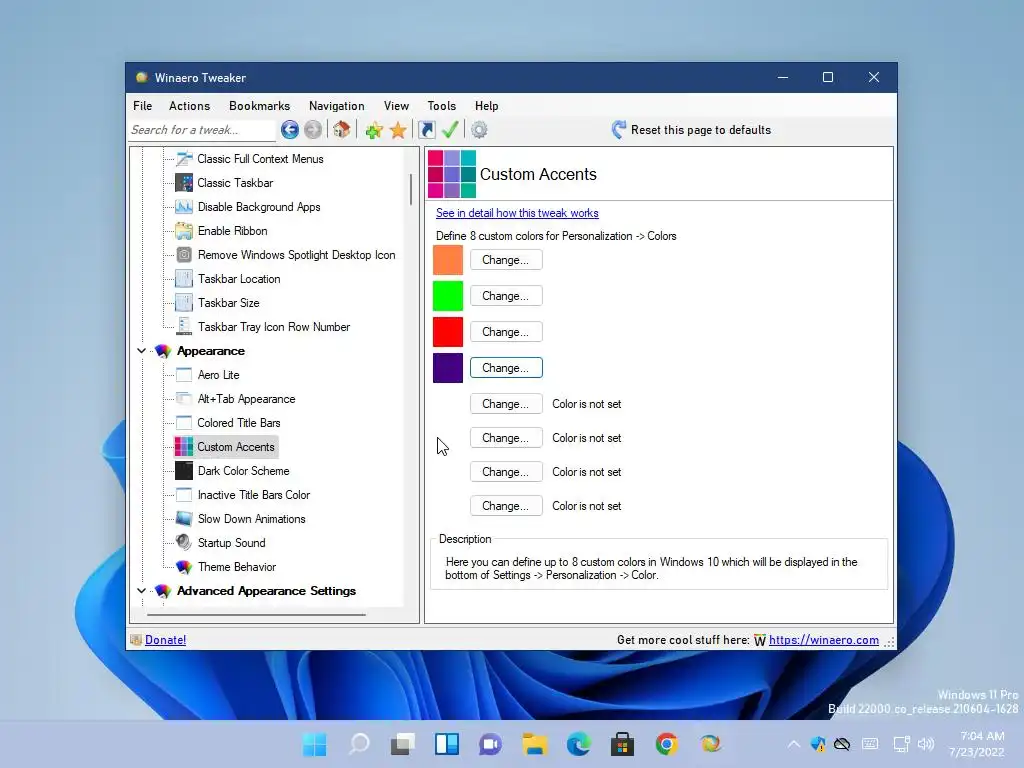Click the grey Forward navigation arrow
1024x768 pixels.
(x=313, y=130)
